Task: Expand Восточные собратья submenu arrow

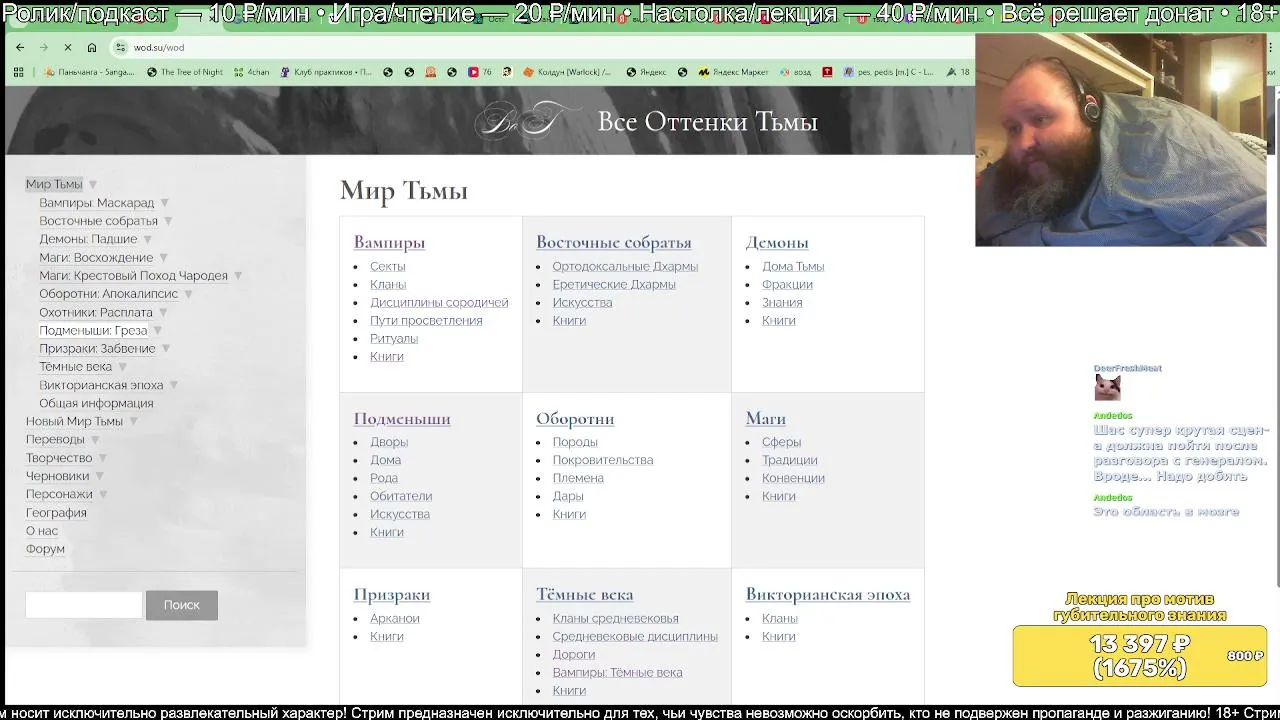Action: click(168, 221)
